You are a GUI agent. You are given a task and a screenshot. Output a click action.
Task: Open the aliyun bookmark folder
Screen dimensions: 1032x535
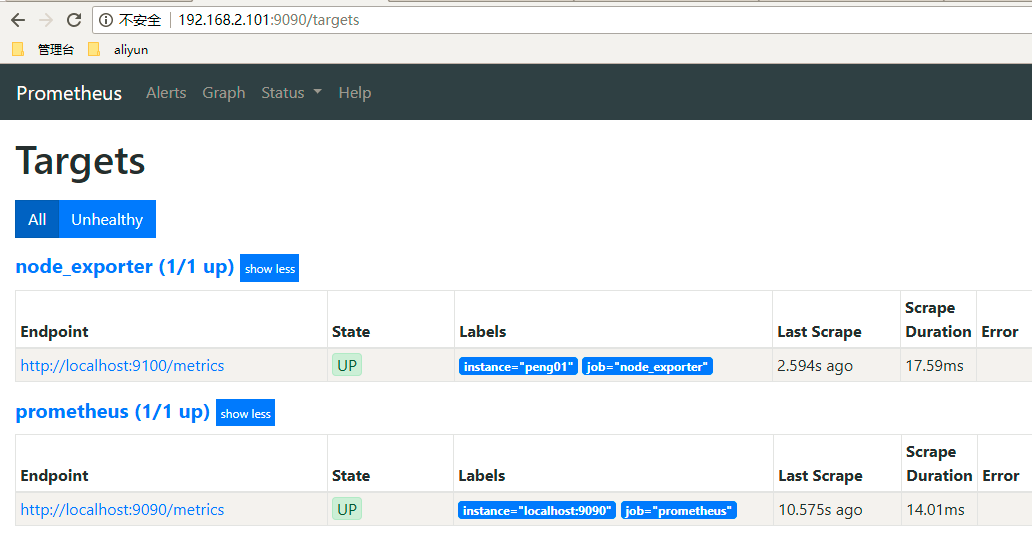point(118,49)
